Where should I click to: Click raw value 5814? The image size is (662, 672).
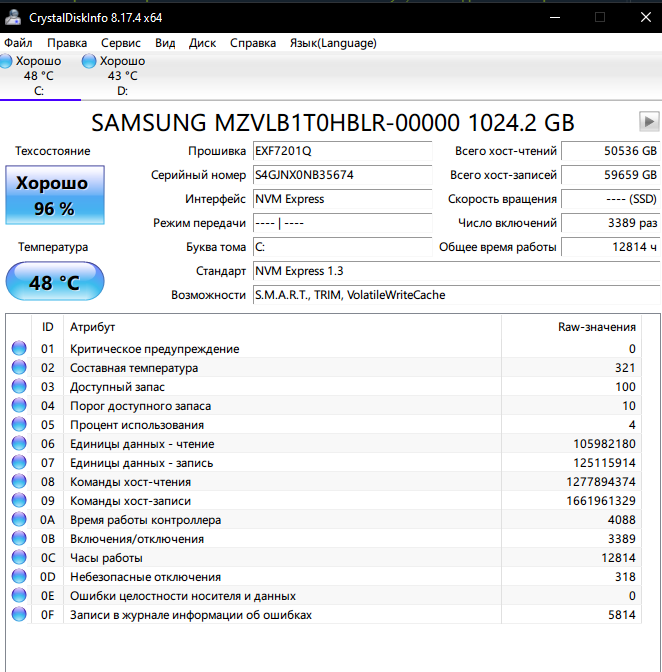pos(622,615)
